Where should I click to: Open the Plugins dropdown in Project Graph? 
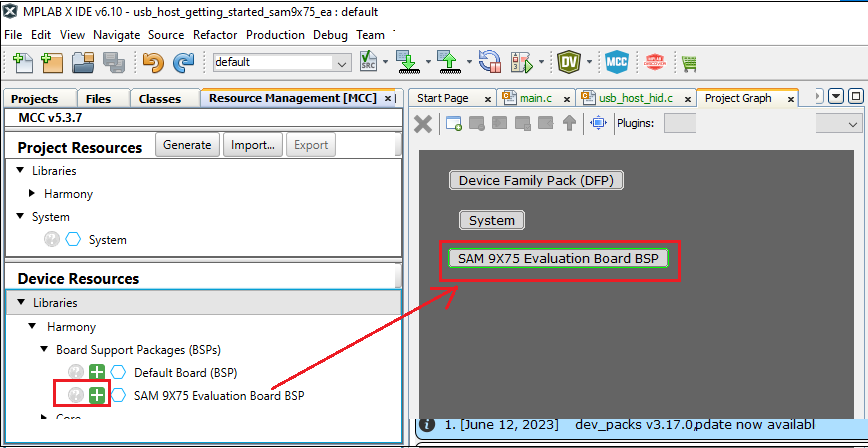[x=762, y=123]
